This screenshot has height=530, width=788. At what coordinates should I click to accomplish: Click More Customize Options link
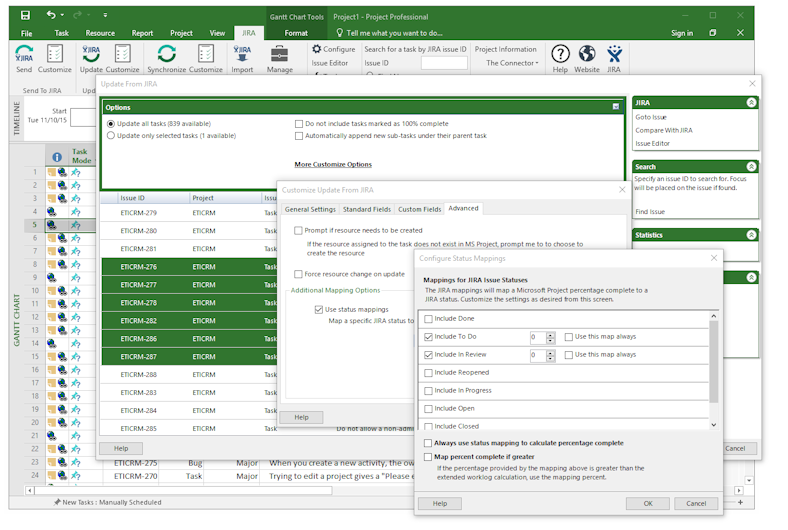[333, 164]
